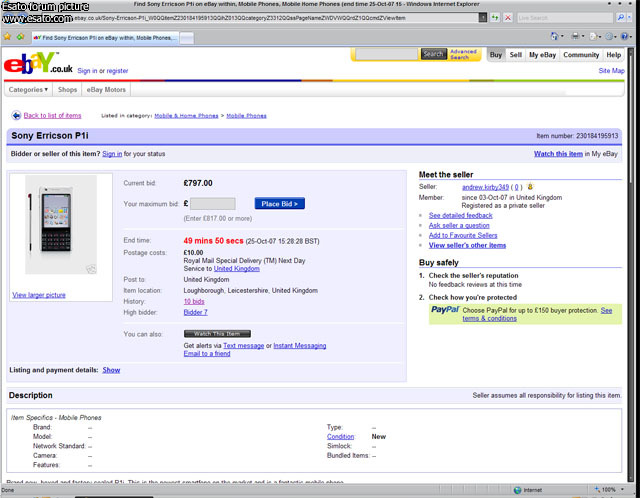This screenshot has height=498, width=640.
Task: Open the Bidder 7 link
Action: (196, 312)
